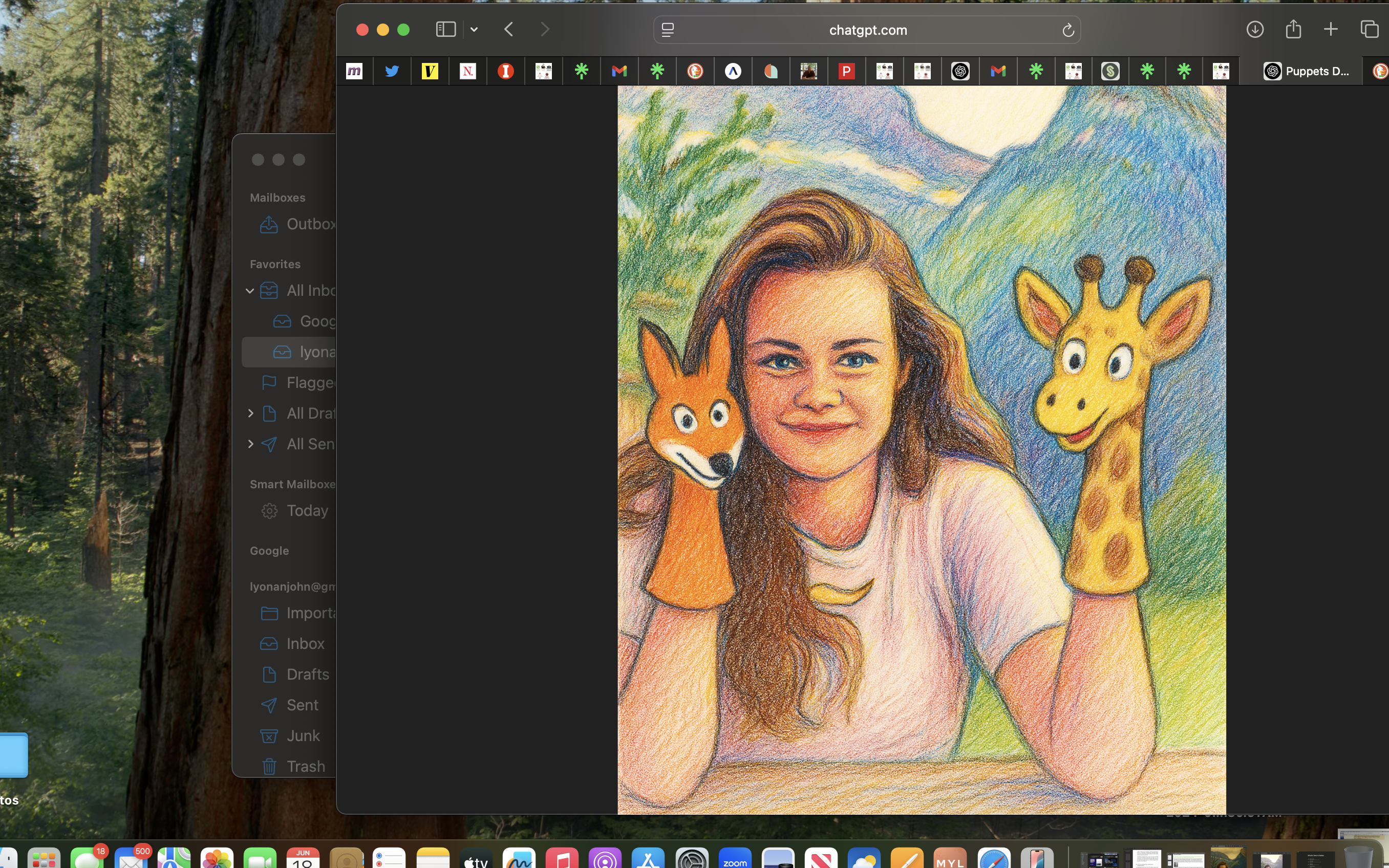Image resolution: width=1389 pixels, height=868 pixels.
Task: Open the Junk mailbox in Mail
Action: (x=303, y=735)
